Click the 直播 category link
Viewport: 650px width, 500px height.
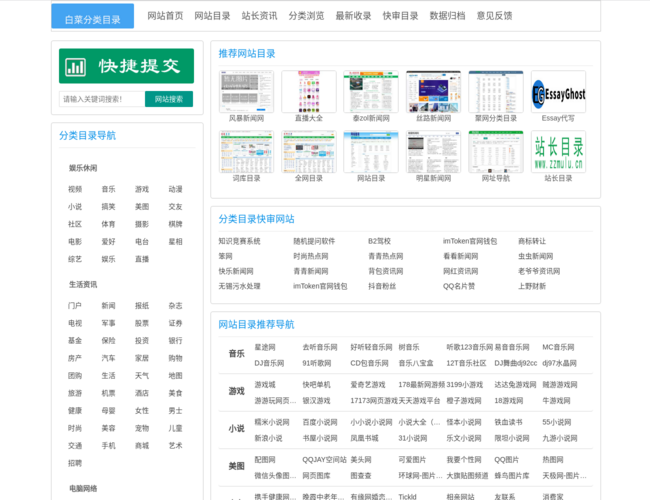(142, 259)
